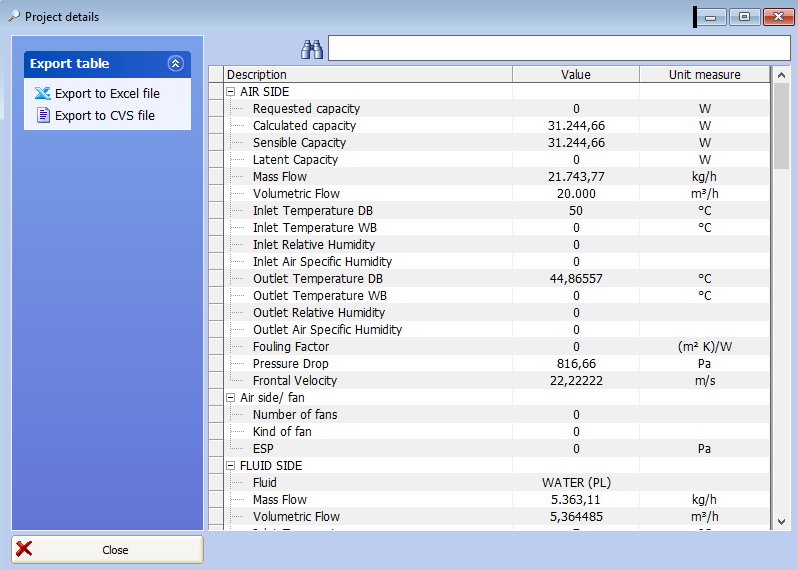The height and width of the screenshot is (570, 798).
Task: Select the ESP row
Action: pyautogui.click(x=496, y=449)
